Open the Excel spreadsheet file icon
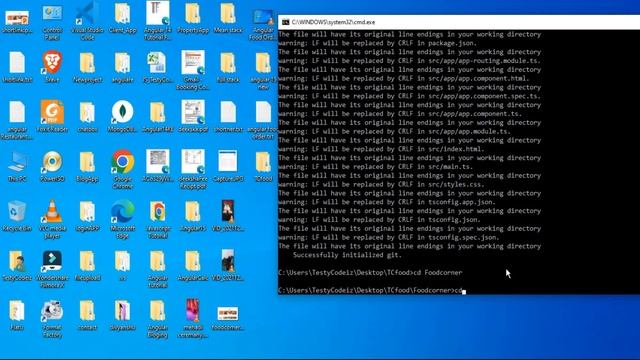This screenshot has width=640, height=360. point(158,67)
